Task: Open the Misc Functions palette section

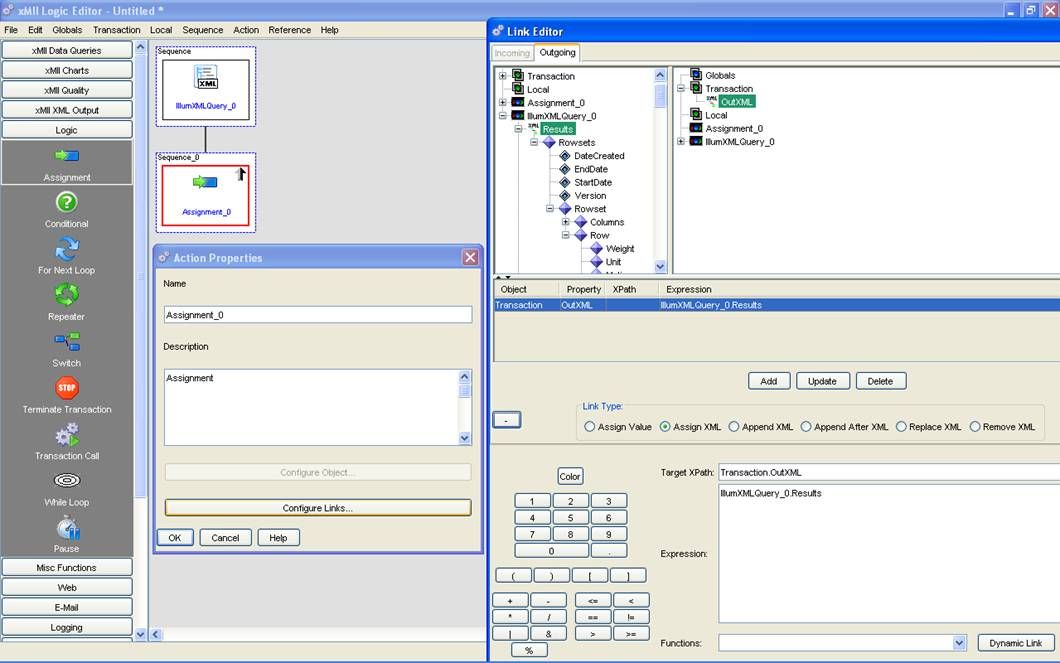Action: click(67, 568)
